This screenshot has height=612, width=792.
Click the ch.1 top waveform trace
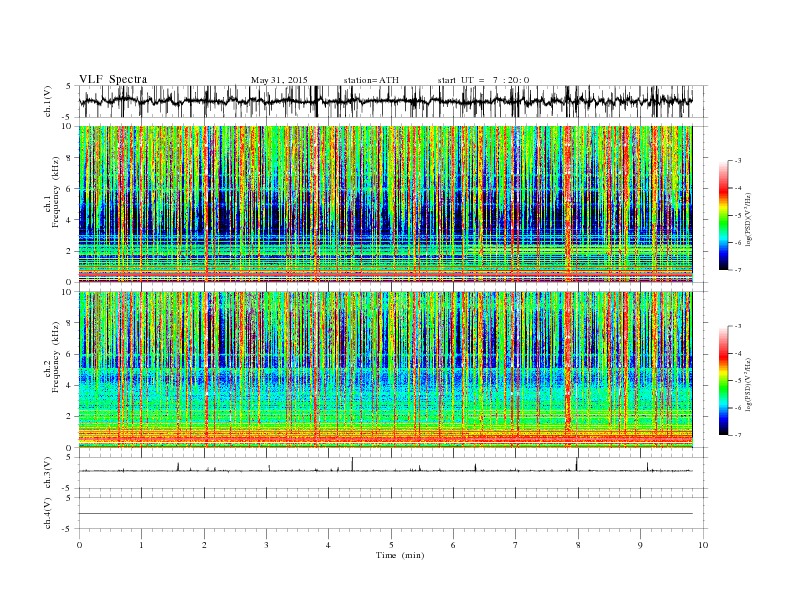pos(385,101)
